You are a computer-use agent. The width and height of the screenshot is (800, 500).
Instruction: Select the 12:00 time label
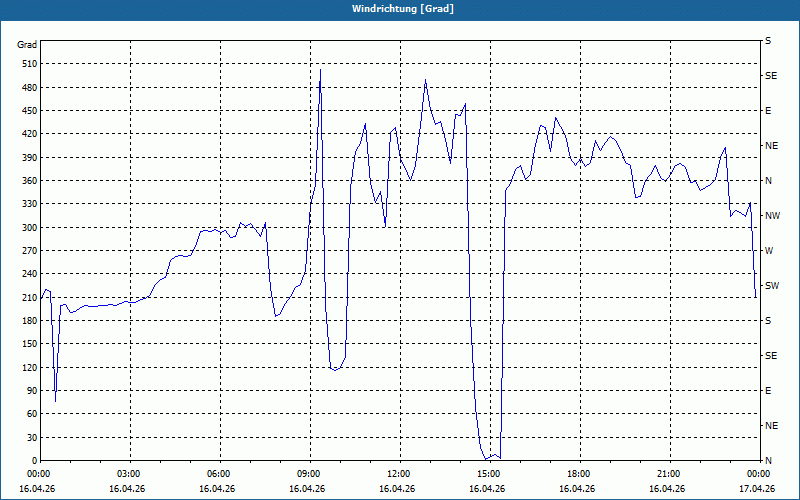pyautogui.click(x=397, y=474)
